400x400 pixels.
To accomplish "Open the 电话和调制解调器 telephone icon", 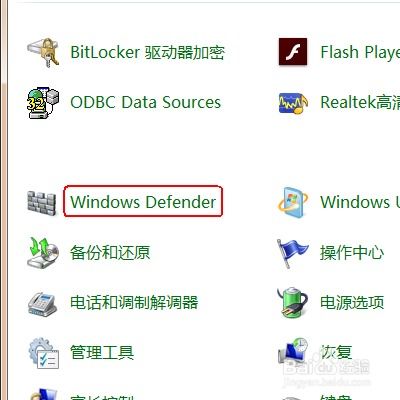I will (x=43, y=303).
